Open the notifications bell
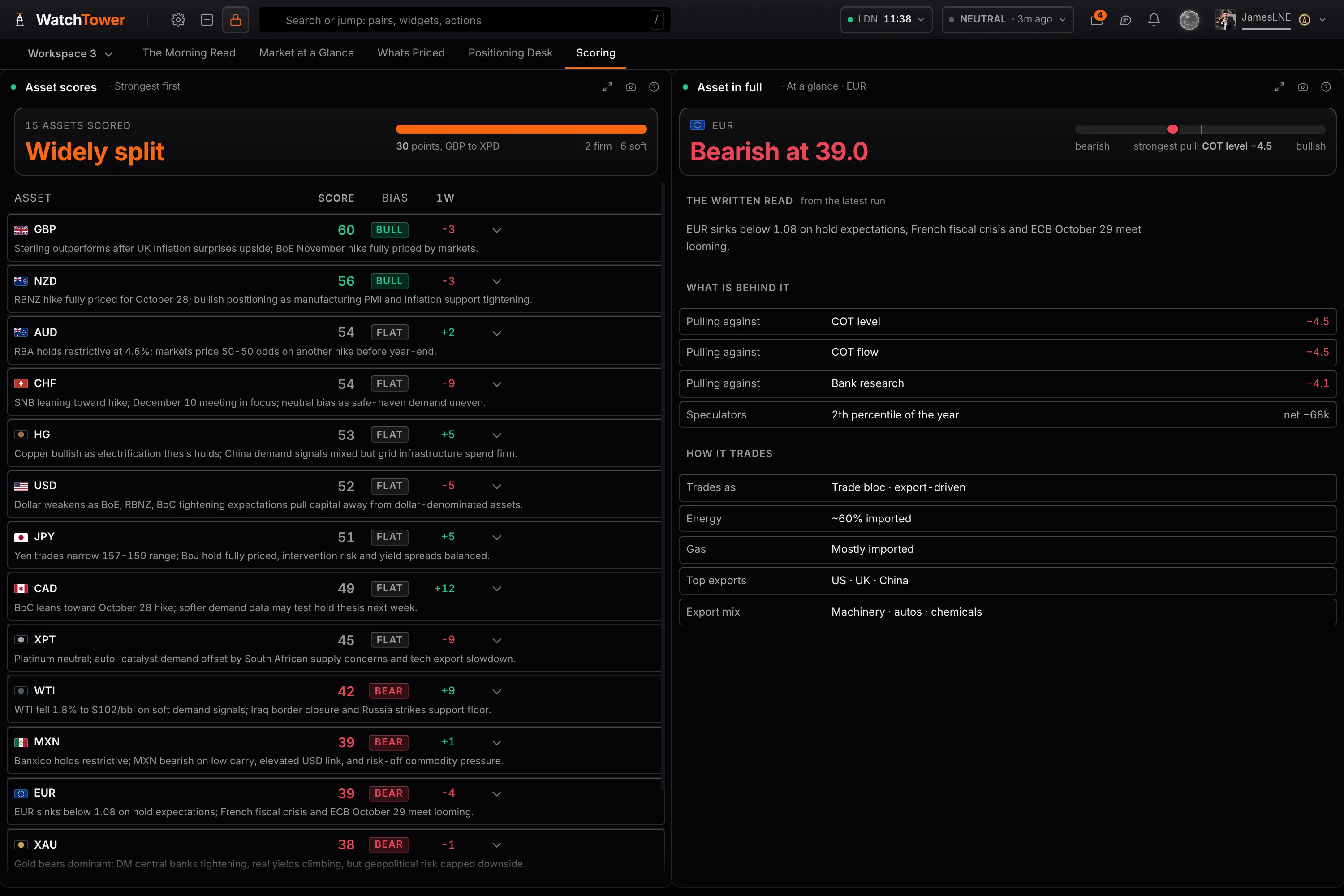This screenshot has width=1344, height=896. click(1154, 20)
